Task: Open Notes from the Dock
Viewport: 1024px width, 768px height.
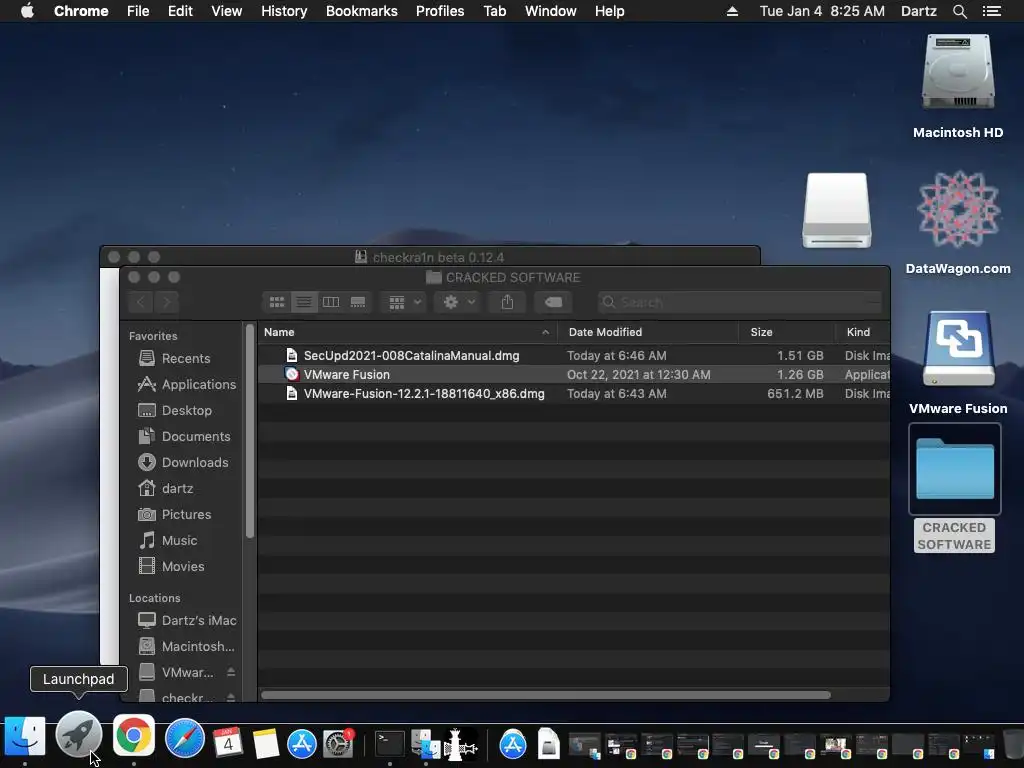Action: [266, 743]
